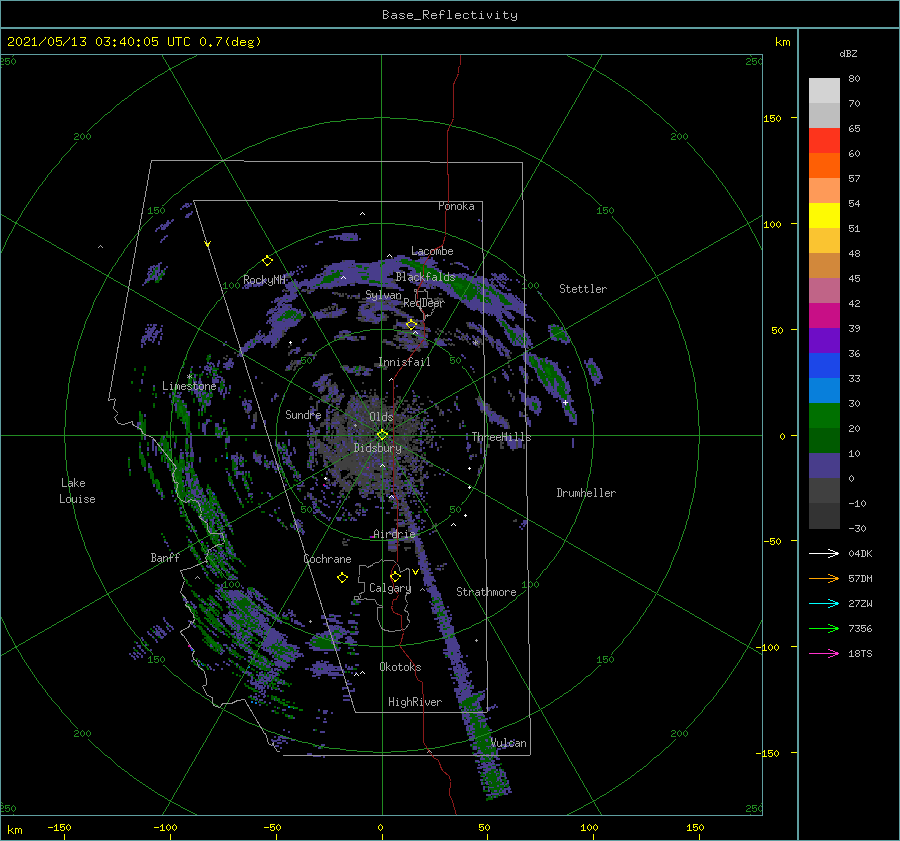Click the magenta 18TS arrow in legend
The width and height of the screenshot is (900, 841).
[824, 653]
